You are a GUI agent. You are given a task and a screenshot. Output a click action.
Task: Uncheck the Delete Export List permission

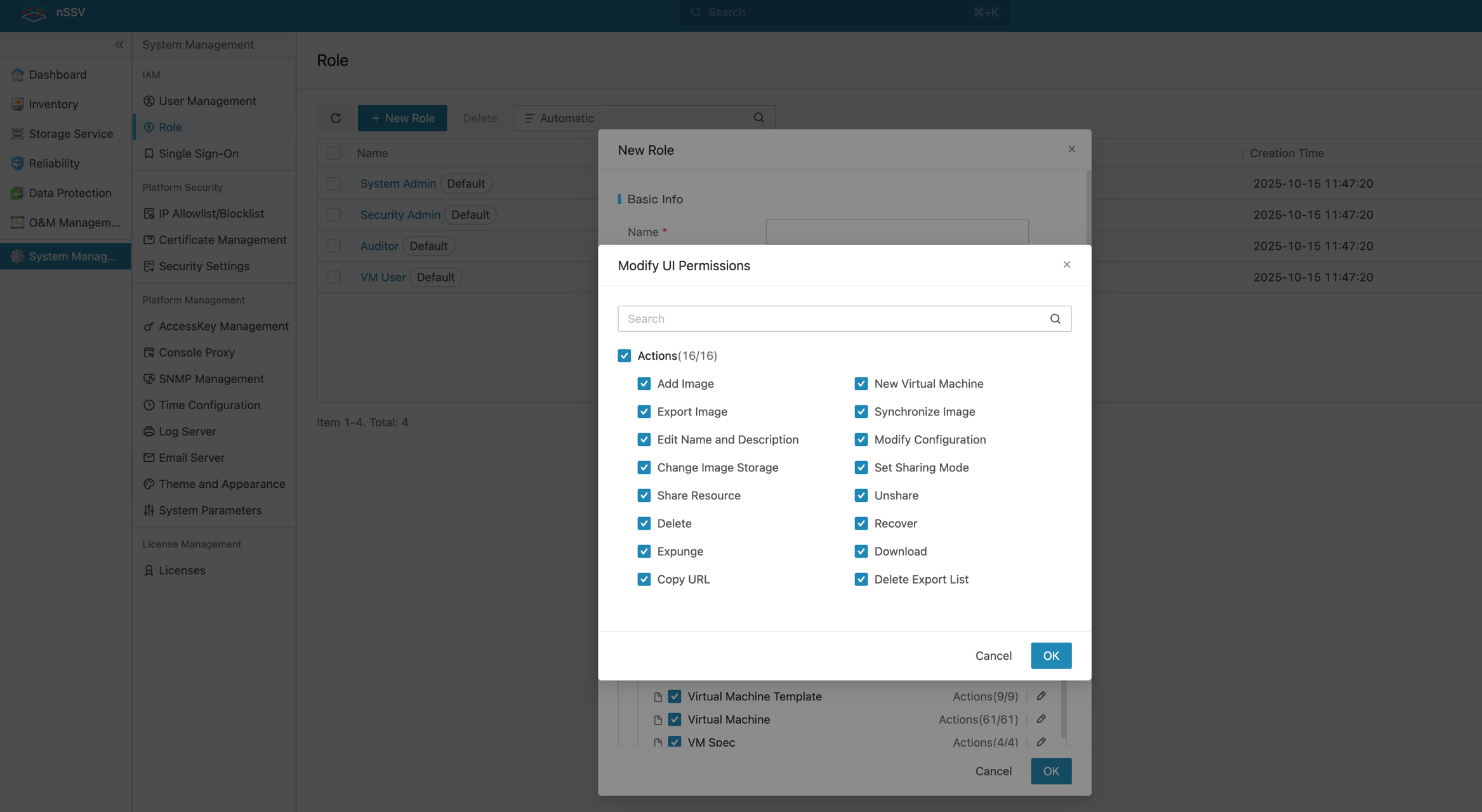(861, 579)
